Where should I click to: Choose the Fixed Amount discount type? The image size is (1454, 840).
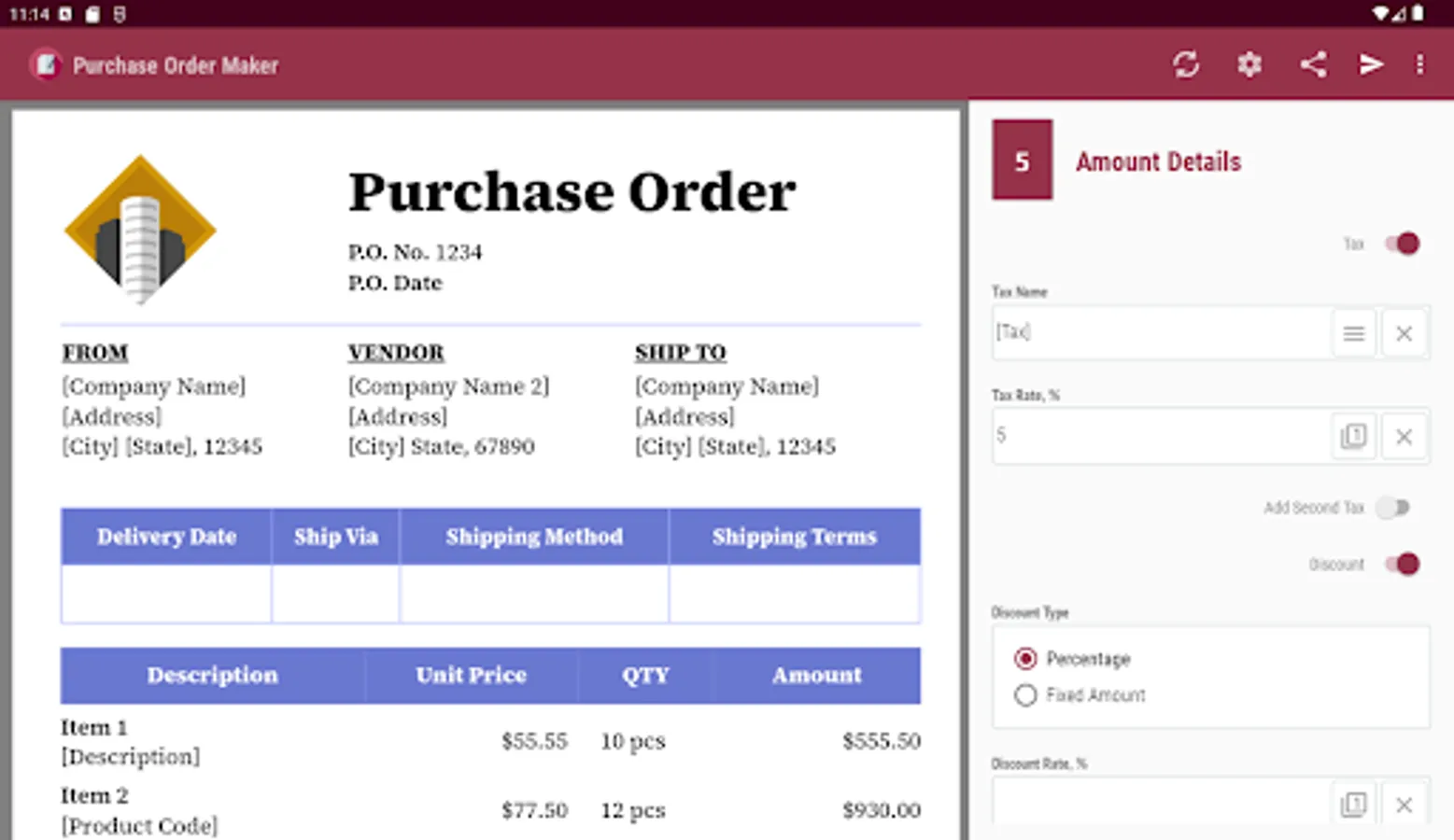(1025, 695)
